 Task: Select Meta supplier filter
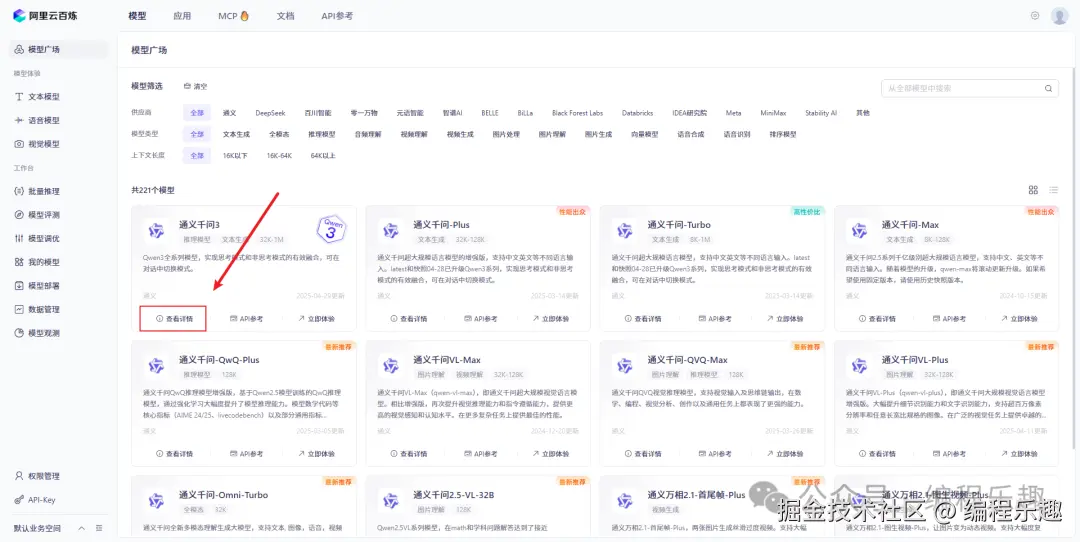pos(733,113)
